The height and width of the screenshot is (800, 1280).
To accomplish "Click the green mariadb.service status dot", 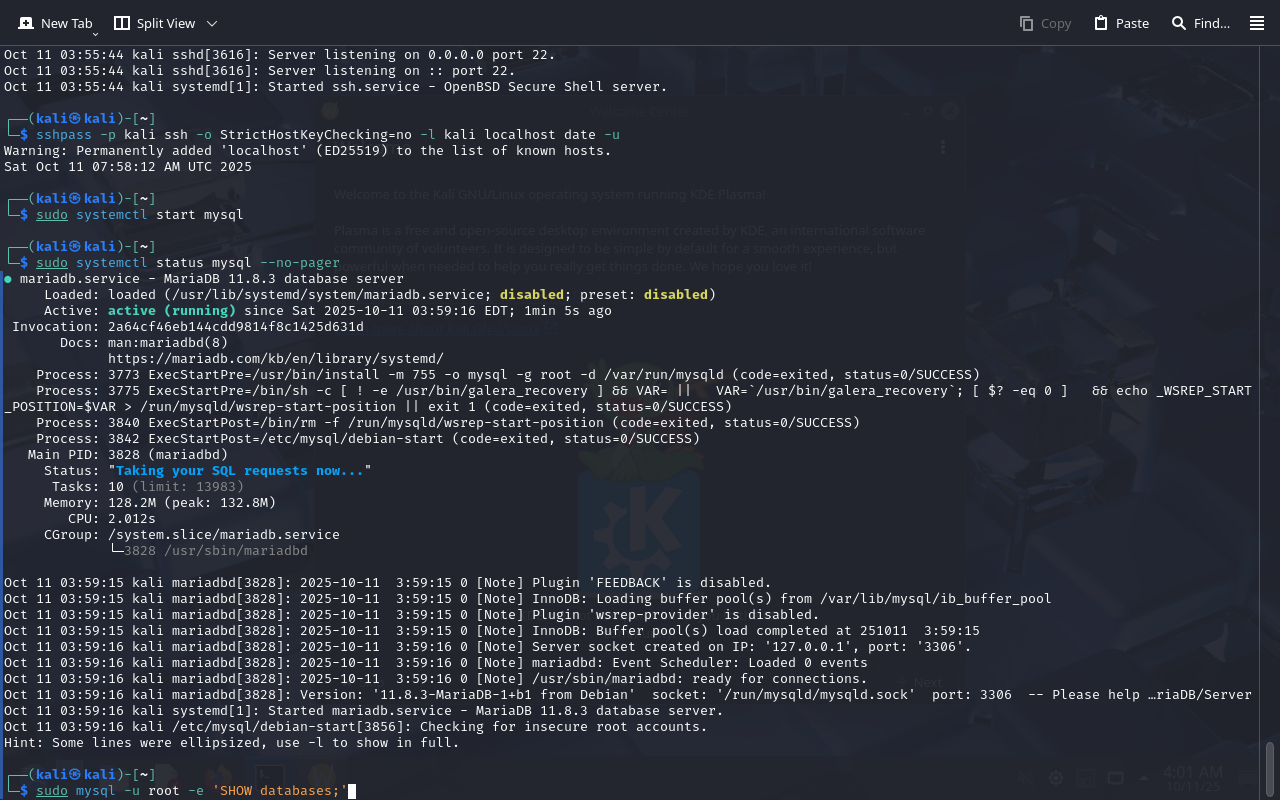I will [x=8, y=279].
